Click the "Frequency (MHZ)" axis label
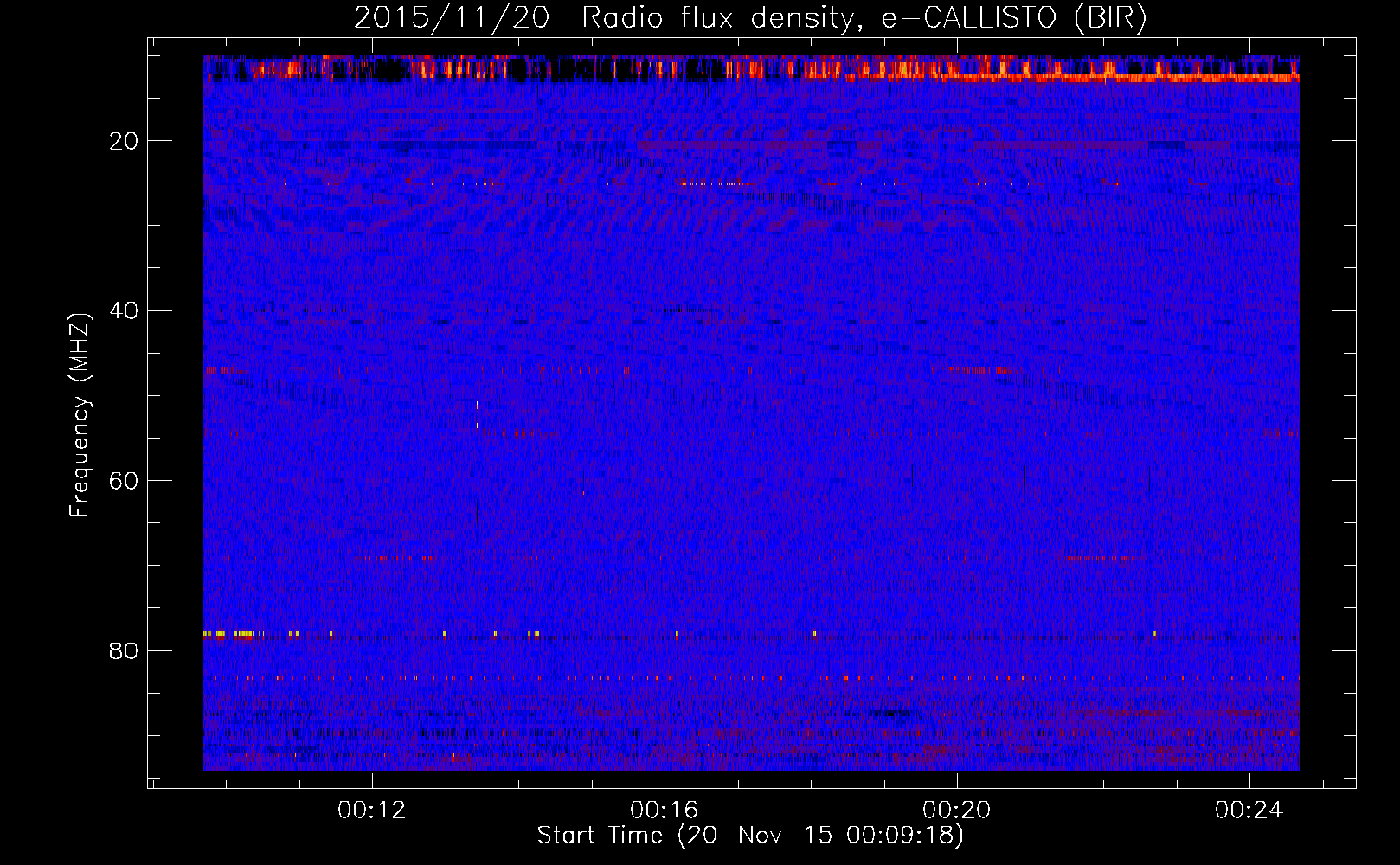 [x=80, y=415]
